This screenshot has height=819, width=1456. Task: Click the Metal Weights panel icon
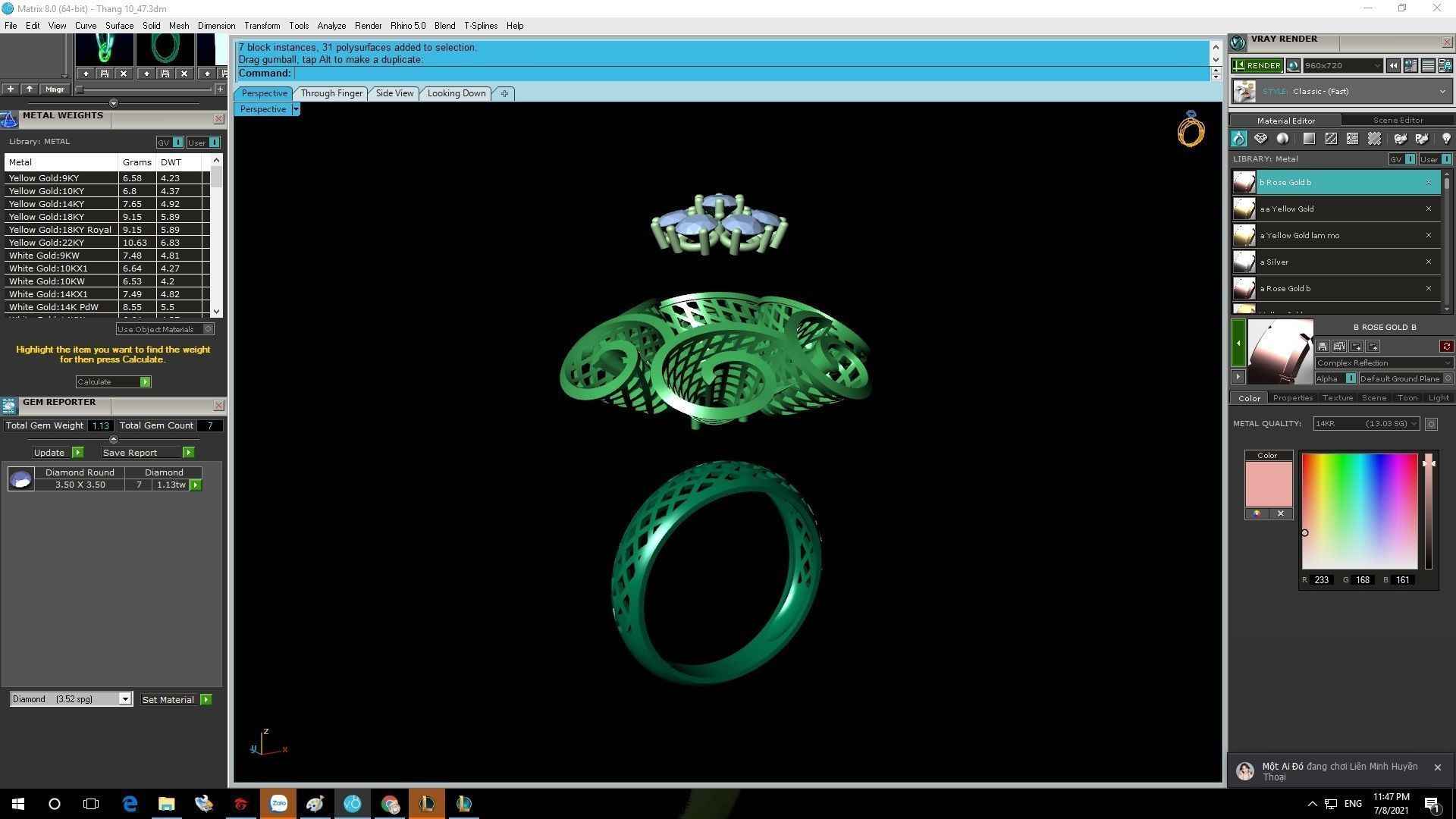tap(9, 119)
